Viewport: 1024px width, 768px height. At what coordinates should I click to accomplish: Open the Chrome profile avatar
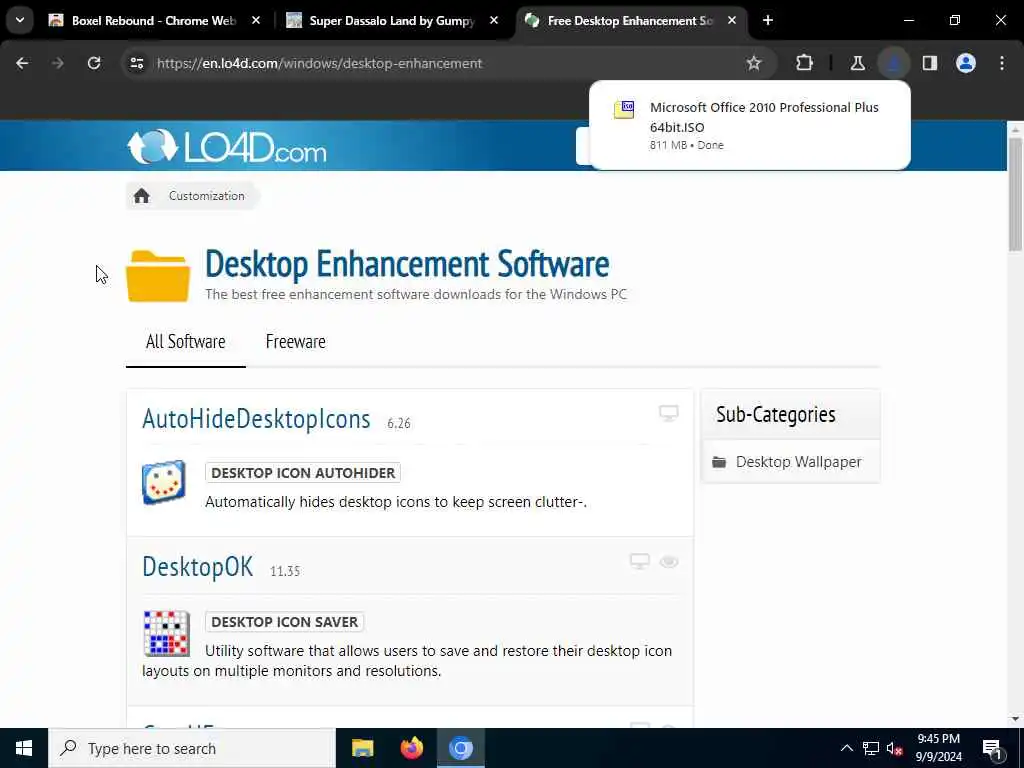click(x=966, y=63)
